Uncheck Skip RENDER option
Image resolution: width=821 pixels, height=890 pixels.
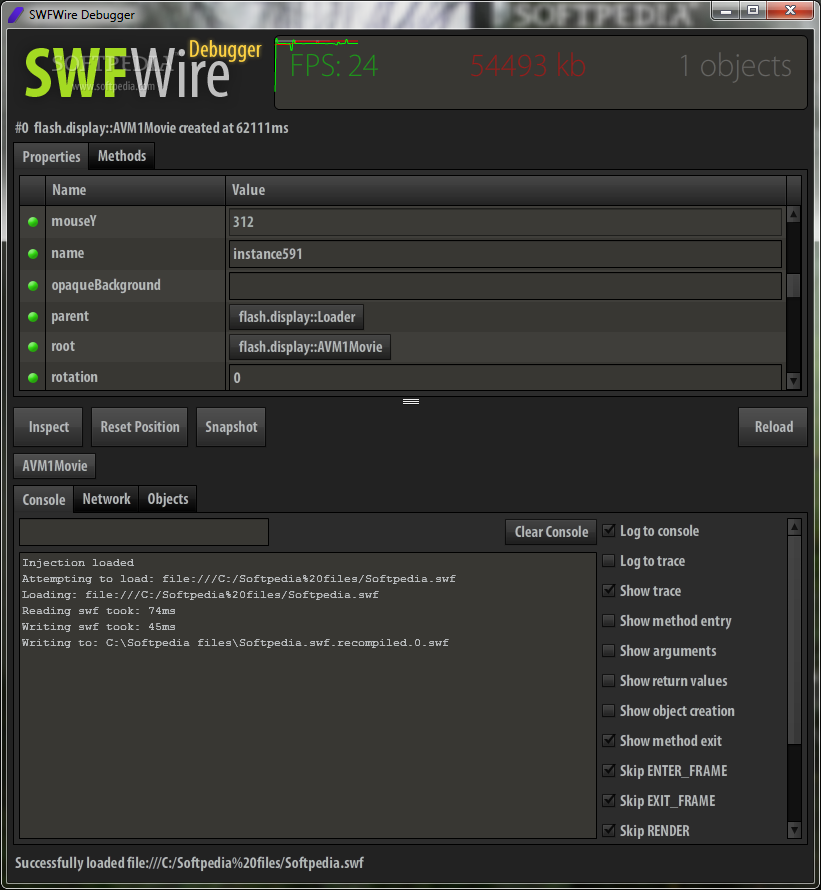(x=609, y=830)
